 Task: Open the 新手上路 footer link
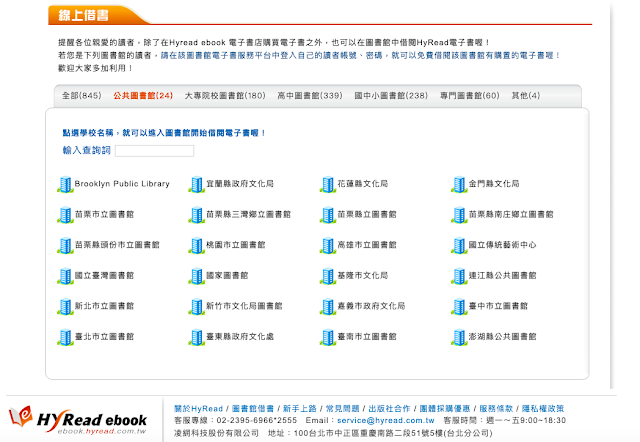pyautogui.click(x=300, y=409)
